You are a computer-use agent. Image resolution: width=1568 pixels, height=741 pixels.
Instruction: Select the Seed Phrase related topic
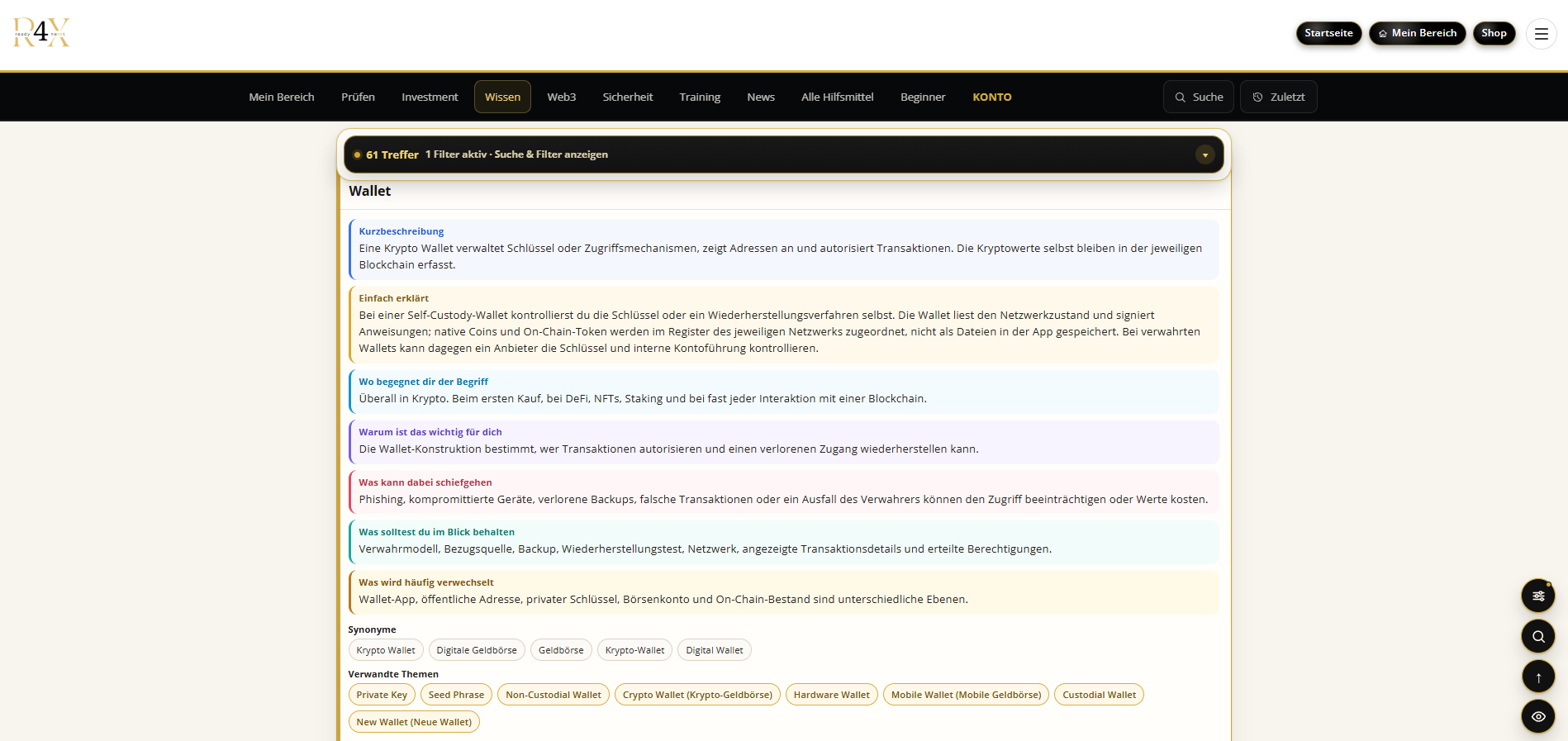pyautogui.click(x=456, y=695)
